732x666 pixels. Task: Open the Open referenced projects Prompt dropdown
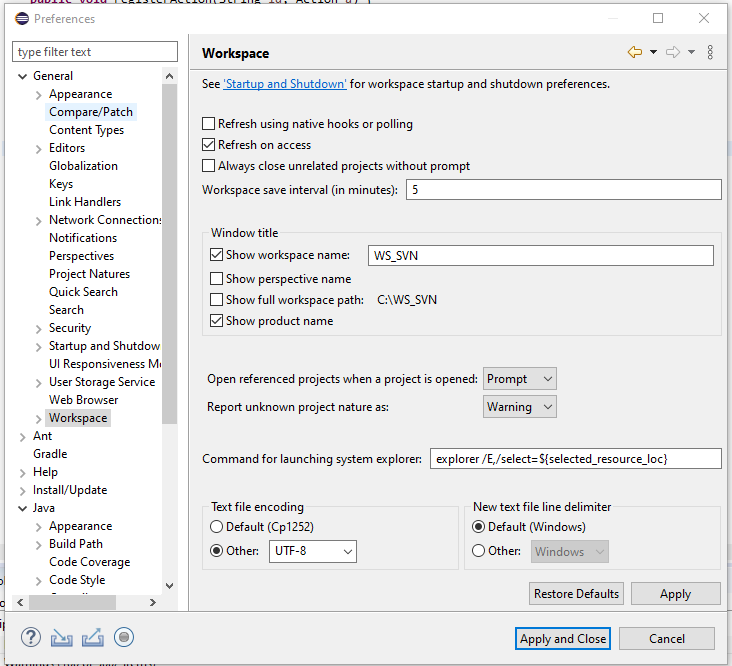point(519,379)
